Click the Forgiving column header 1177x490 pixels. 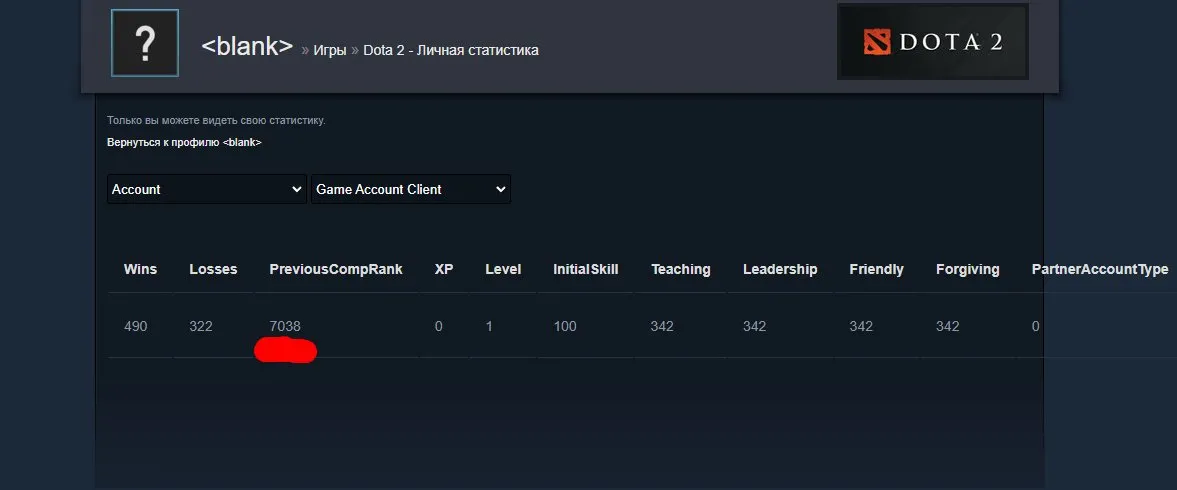click(968, 269)
